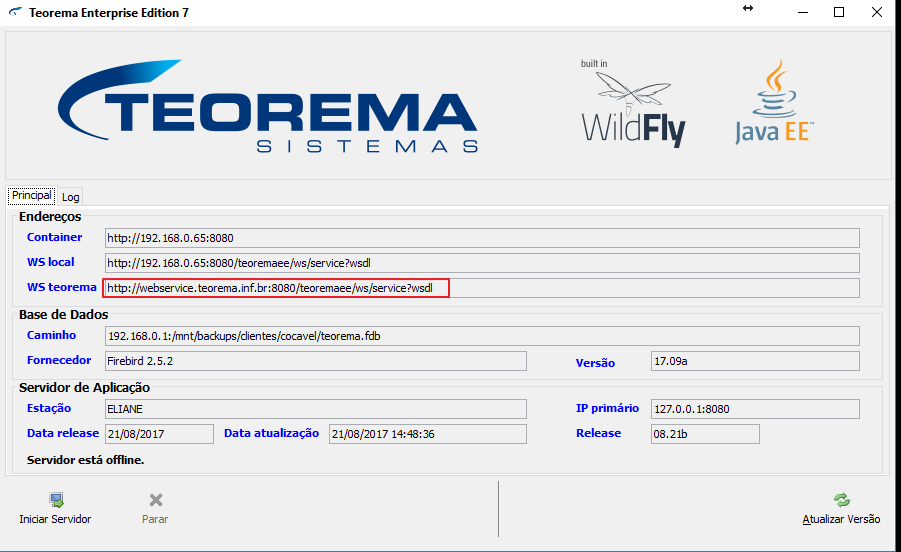Click the Versão field showing 17.09a
The image size is (901, 552).
click(755, 361)
